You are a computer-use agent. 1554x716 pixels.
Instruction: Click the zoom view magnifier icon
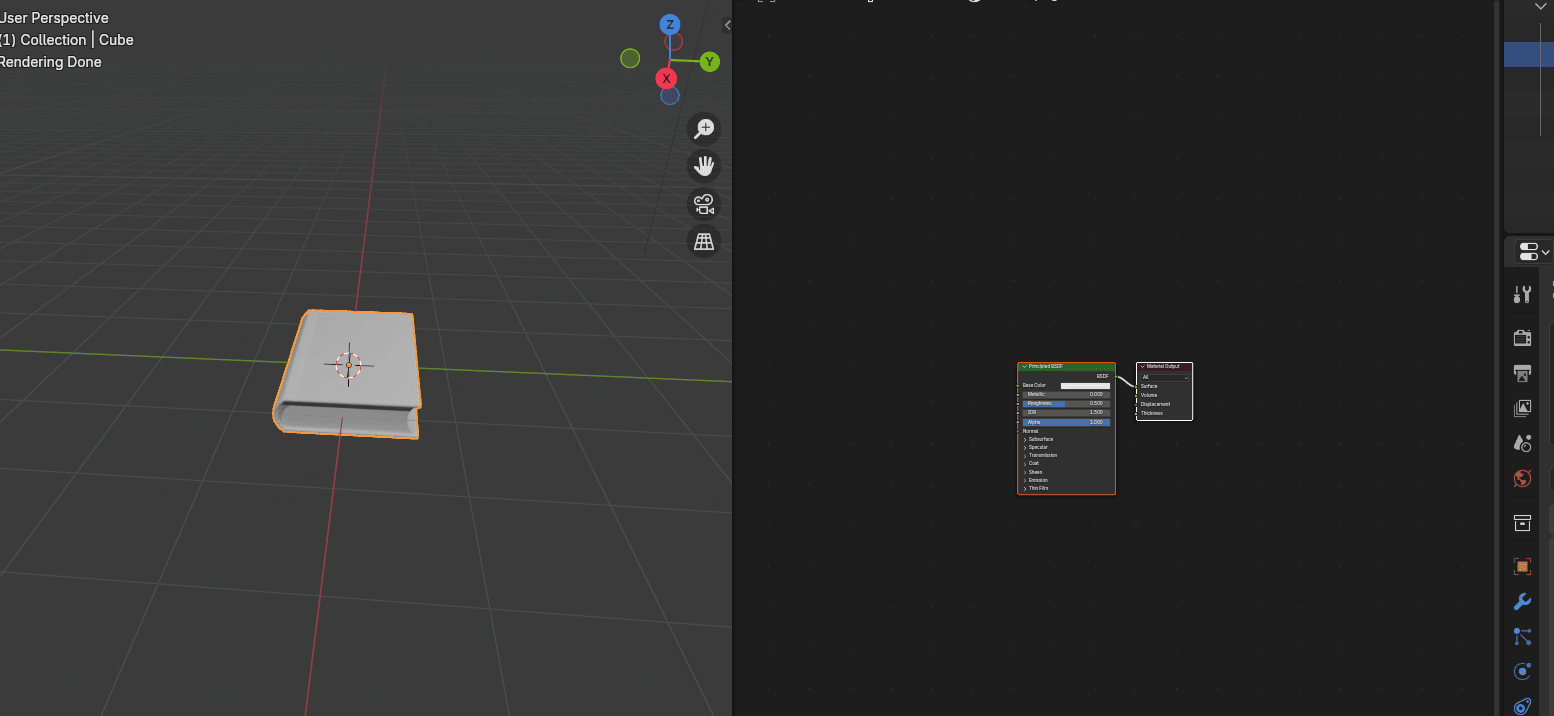[704, 128]
